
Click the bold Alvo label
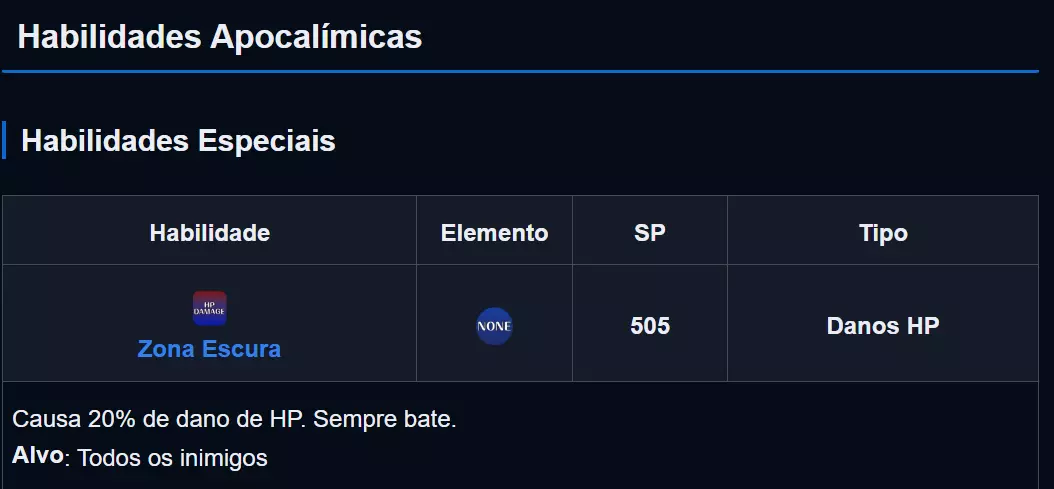click(x=38, y=456)
